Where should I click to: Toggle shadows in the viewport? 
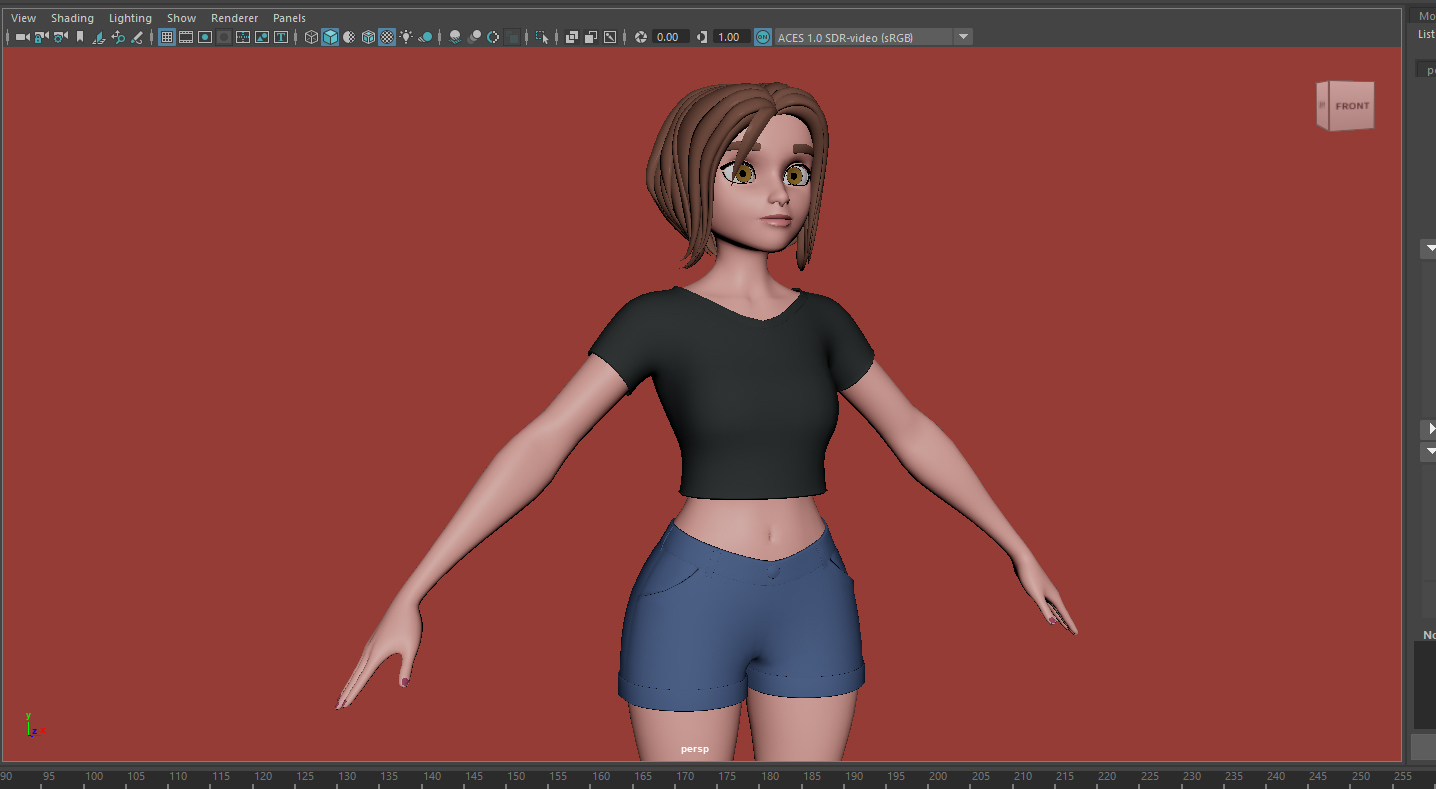425,37
